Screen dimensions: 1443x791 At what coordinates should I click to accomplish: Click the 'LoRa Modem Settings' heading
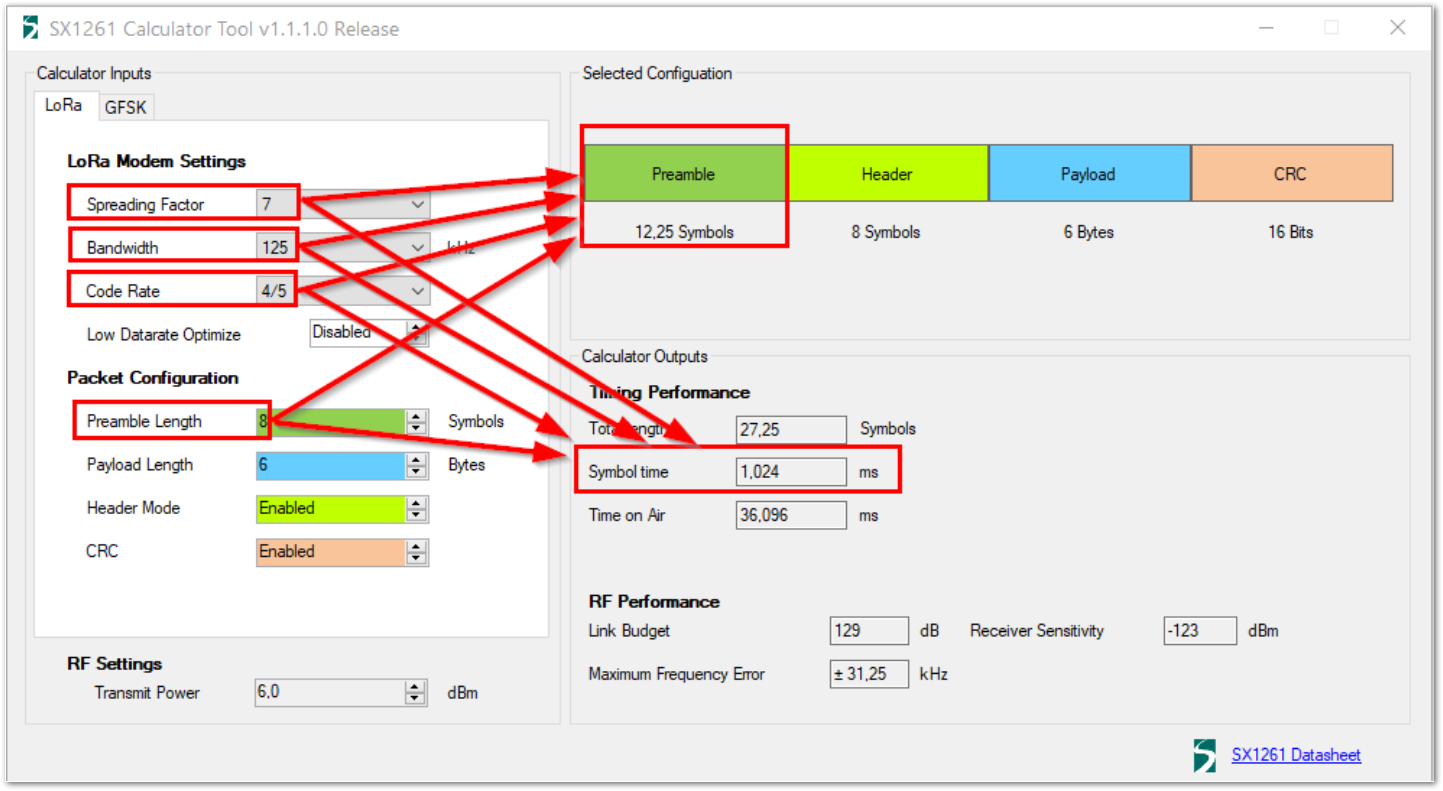[157, 161]
